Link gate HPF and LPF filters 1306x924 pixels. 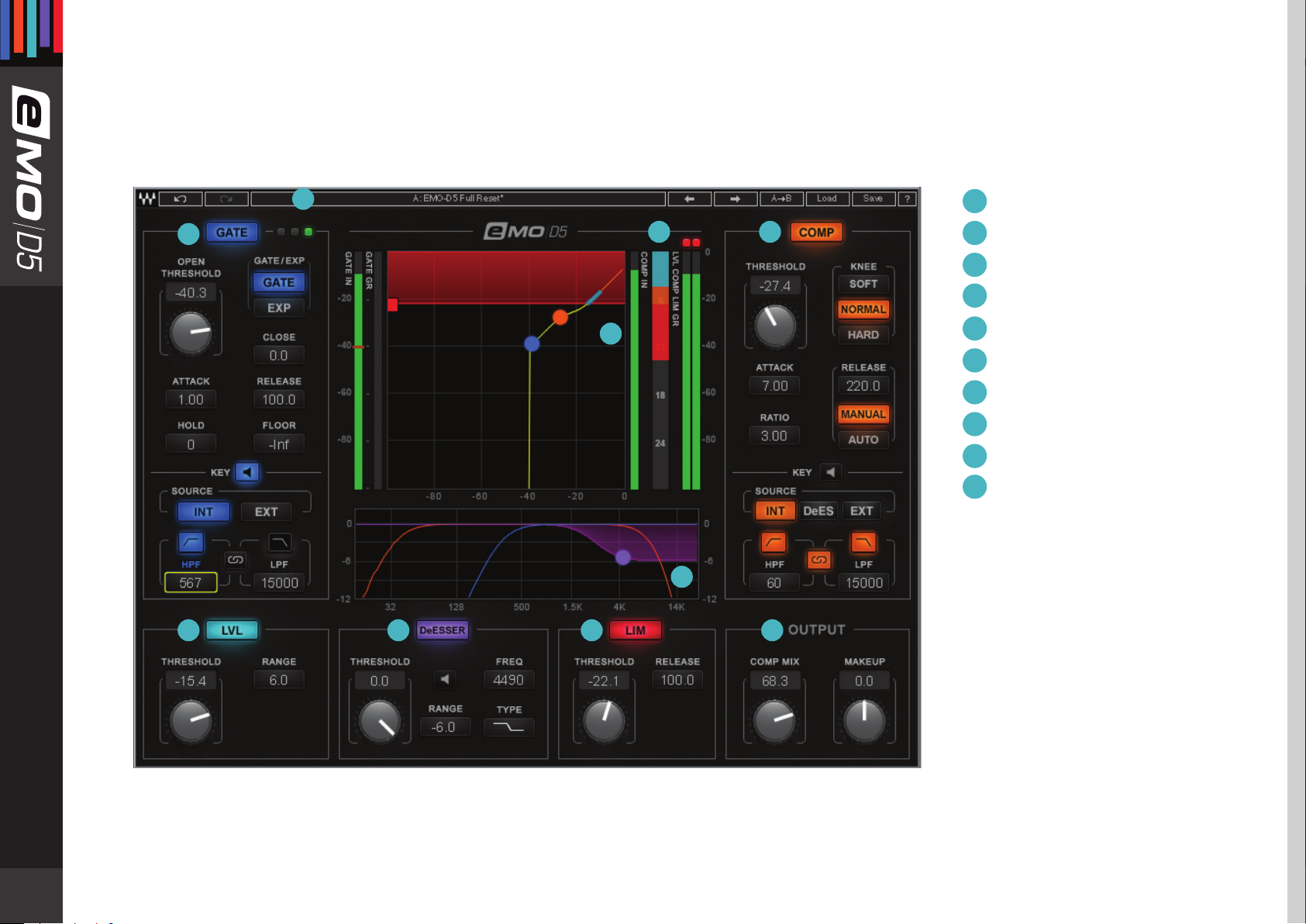pos(236,560)
